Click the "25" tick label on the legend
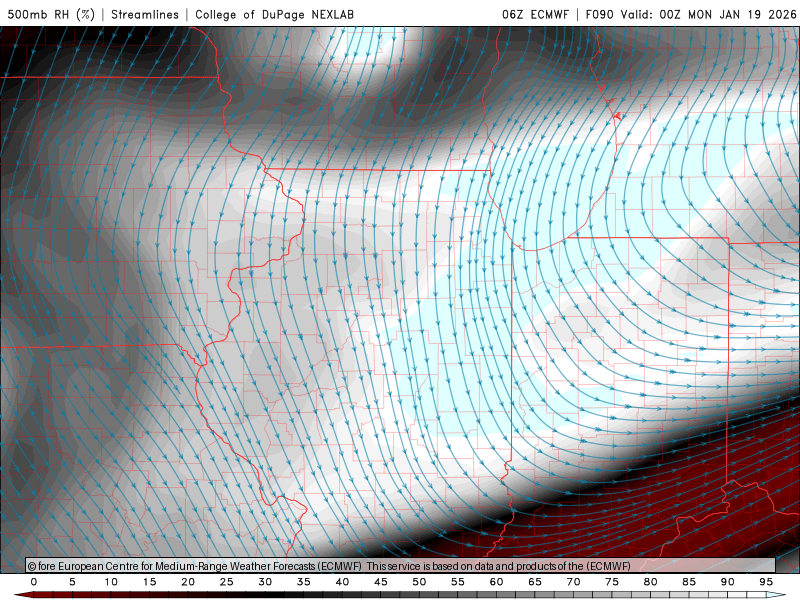800x600 pixels. 227,582
